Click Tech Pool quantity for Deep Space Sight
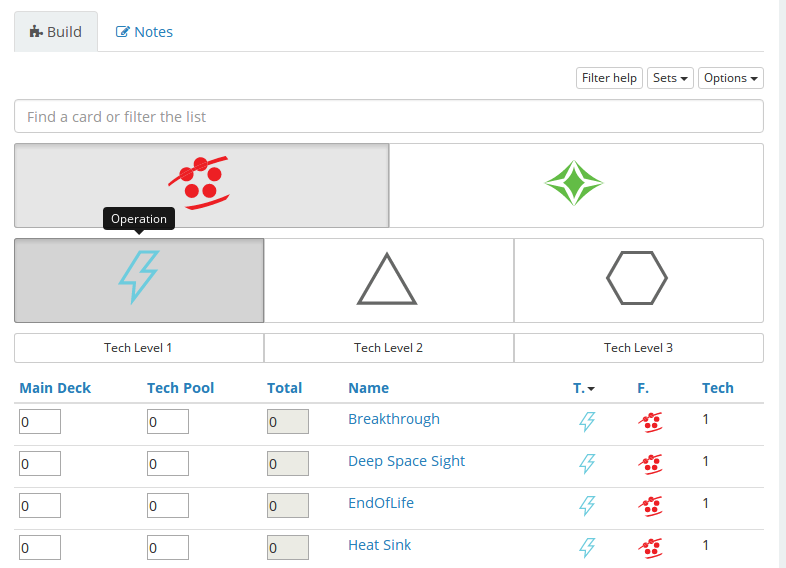Image resolution: width=786 pixels, height=568 pixels. pyautogui.click(x=168, y=464)
